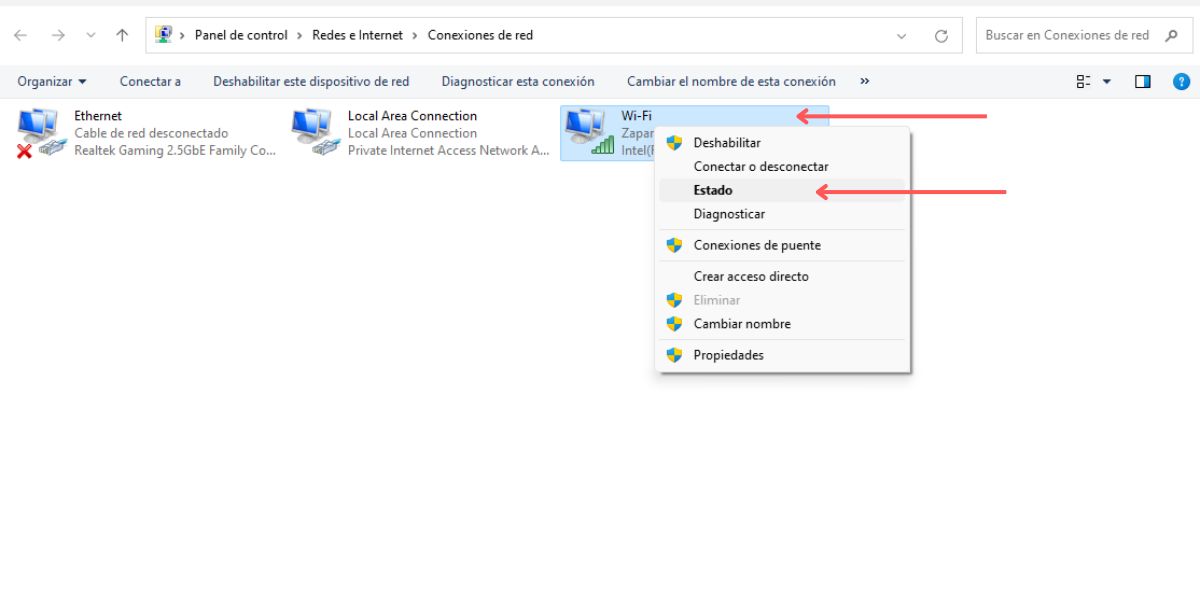Go back with the left arrow
Viewport: 1200px width, 600px height.
click(20, 35)
